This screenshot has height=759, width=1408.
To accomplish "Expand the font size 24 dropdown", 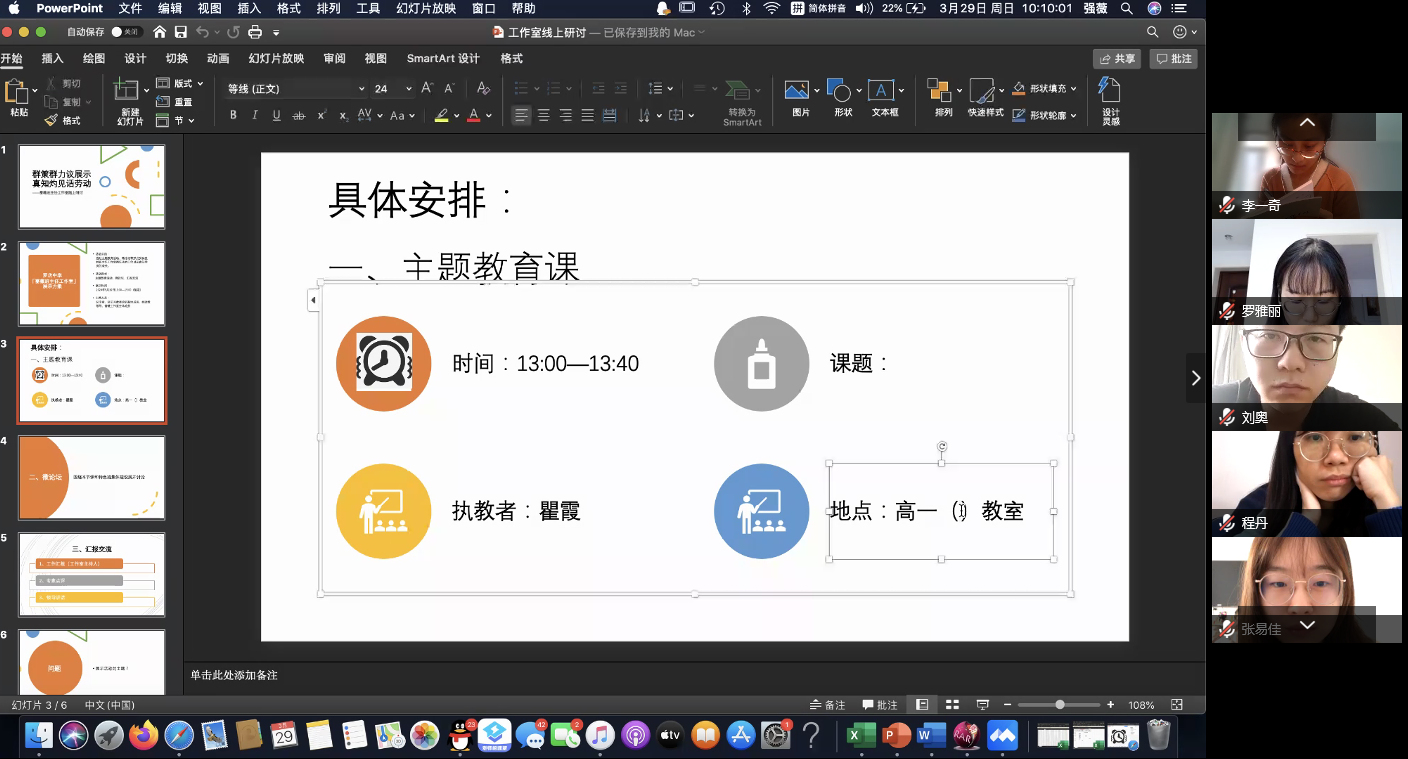I will (x=408, y=89).
